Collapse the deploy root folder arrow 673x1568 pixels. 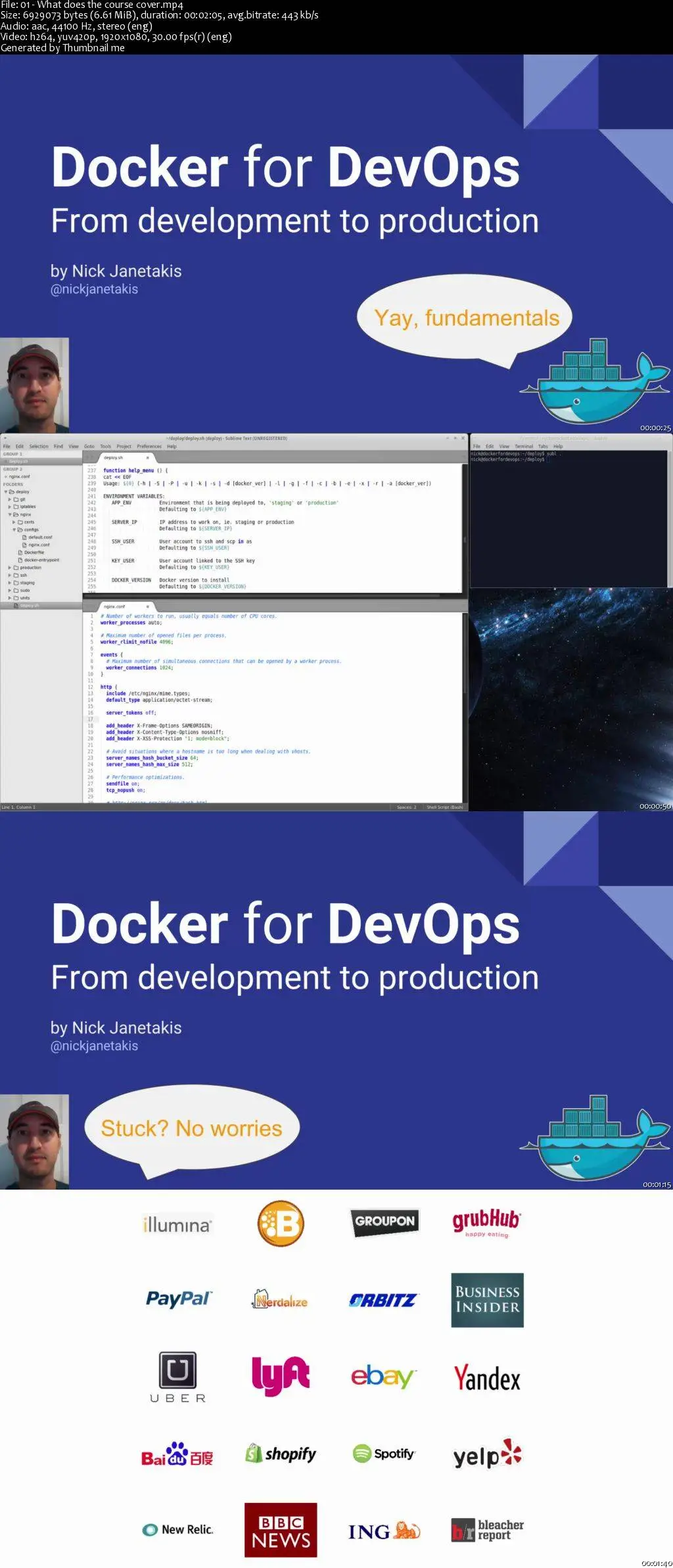6,491
